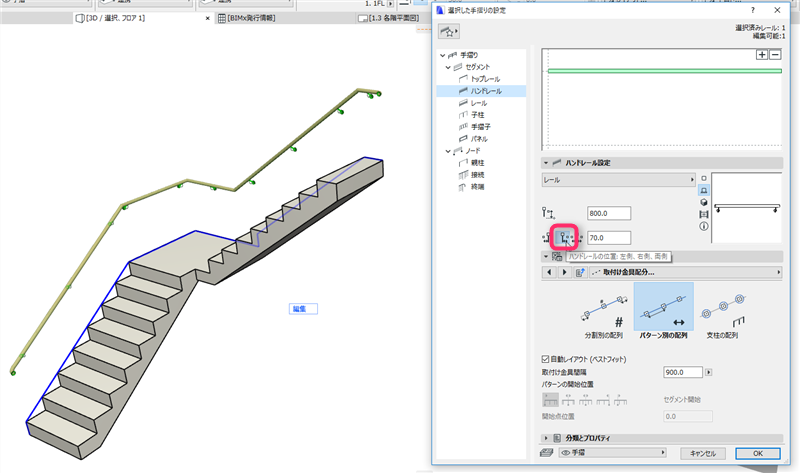Viewport: 800px width, 473px height.
Task: Click the 編集 button in 3D view
Action: point(303,309)
